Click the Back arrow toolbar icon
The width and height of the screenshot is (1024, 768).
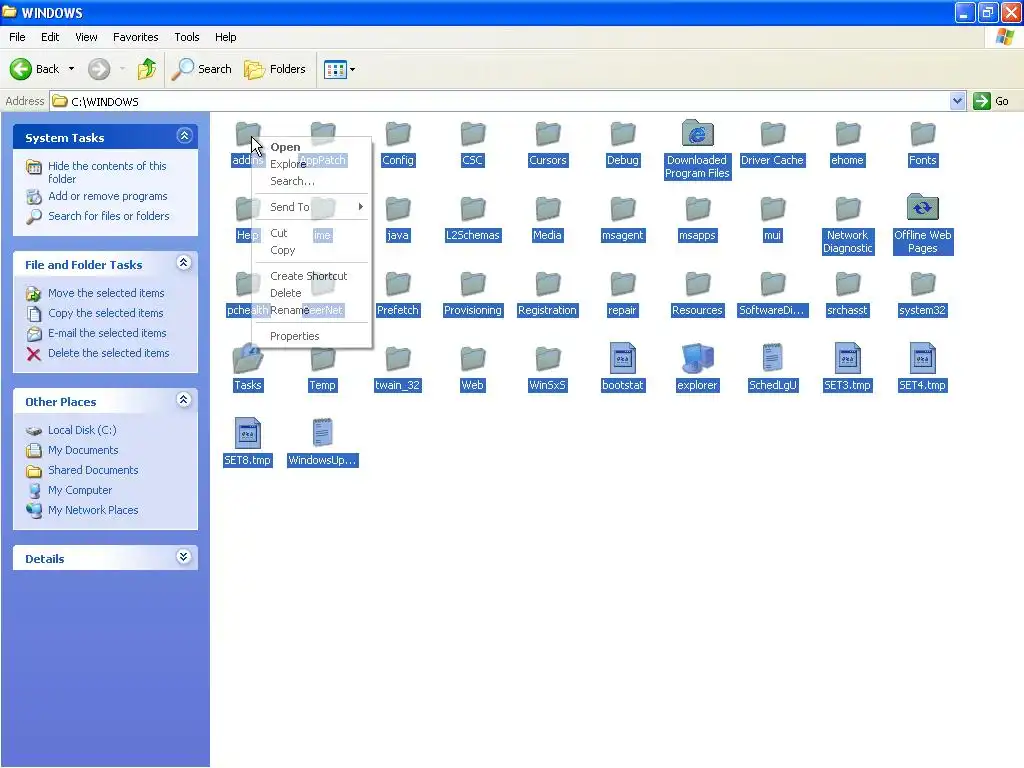pyautogui.click(x=21, y=69)
